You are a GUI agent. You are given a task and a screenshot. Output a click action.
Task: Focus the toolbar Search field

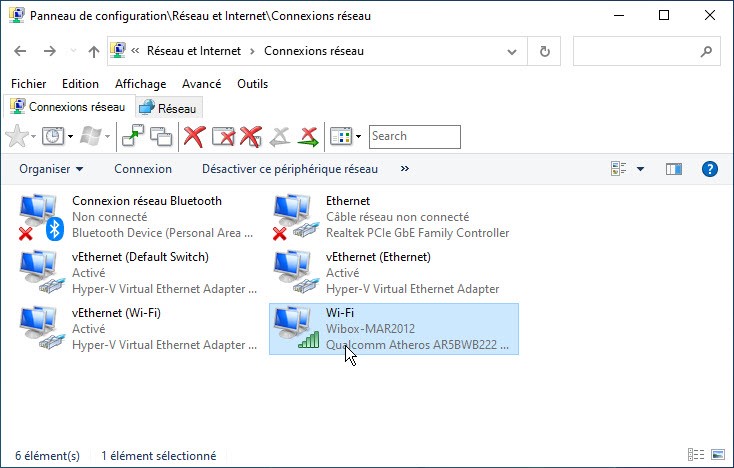click(x=415, y=137)
